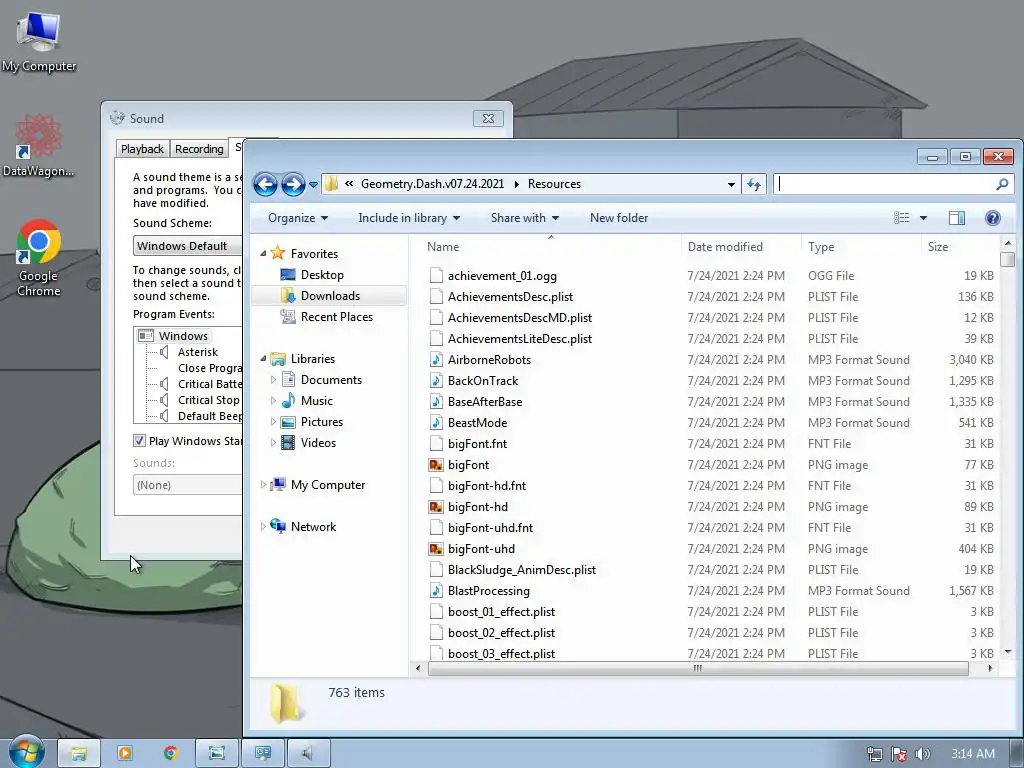Click the Show desktop strip beside the clock
Image resolution: width=1024 pixels, height=768 pixels.
click(1016, 753)
